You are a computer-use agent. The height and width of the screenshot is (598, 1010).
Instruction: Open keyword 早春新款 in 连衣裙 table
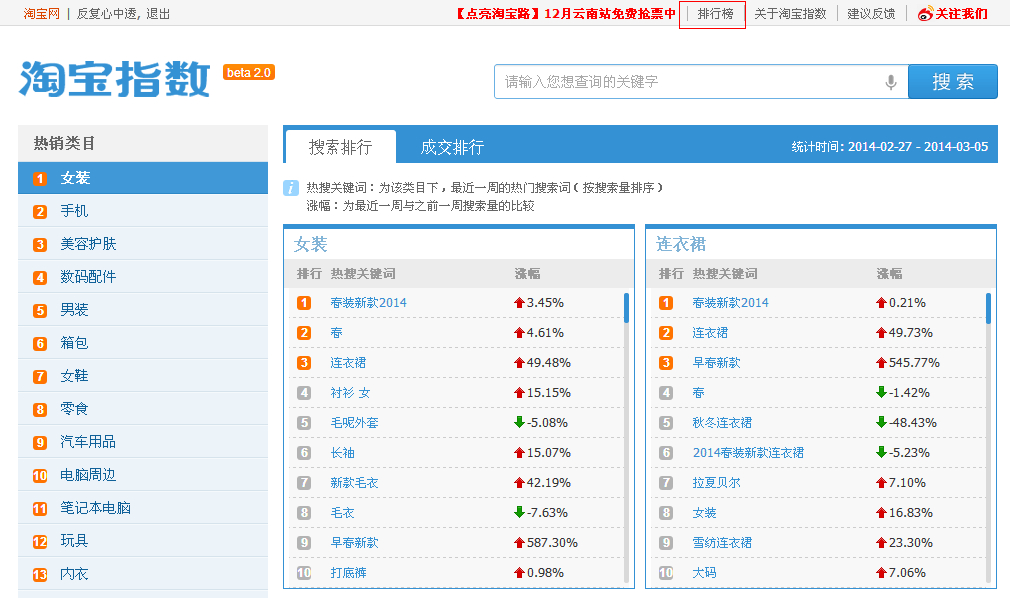pos(716,363)
